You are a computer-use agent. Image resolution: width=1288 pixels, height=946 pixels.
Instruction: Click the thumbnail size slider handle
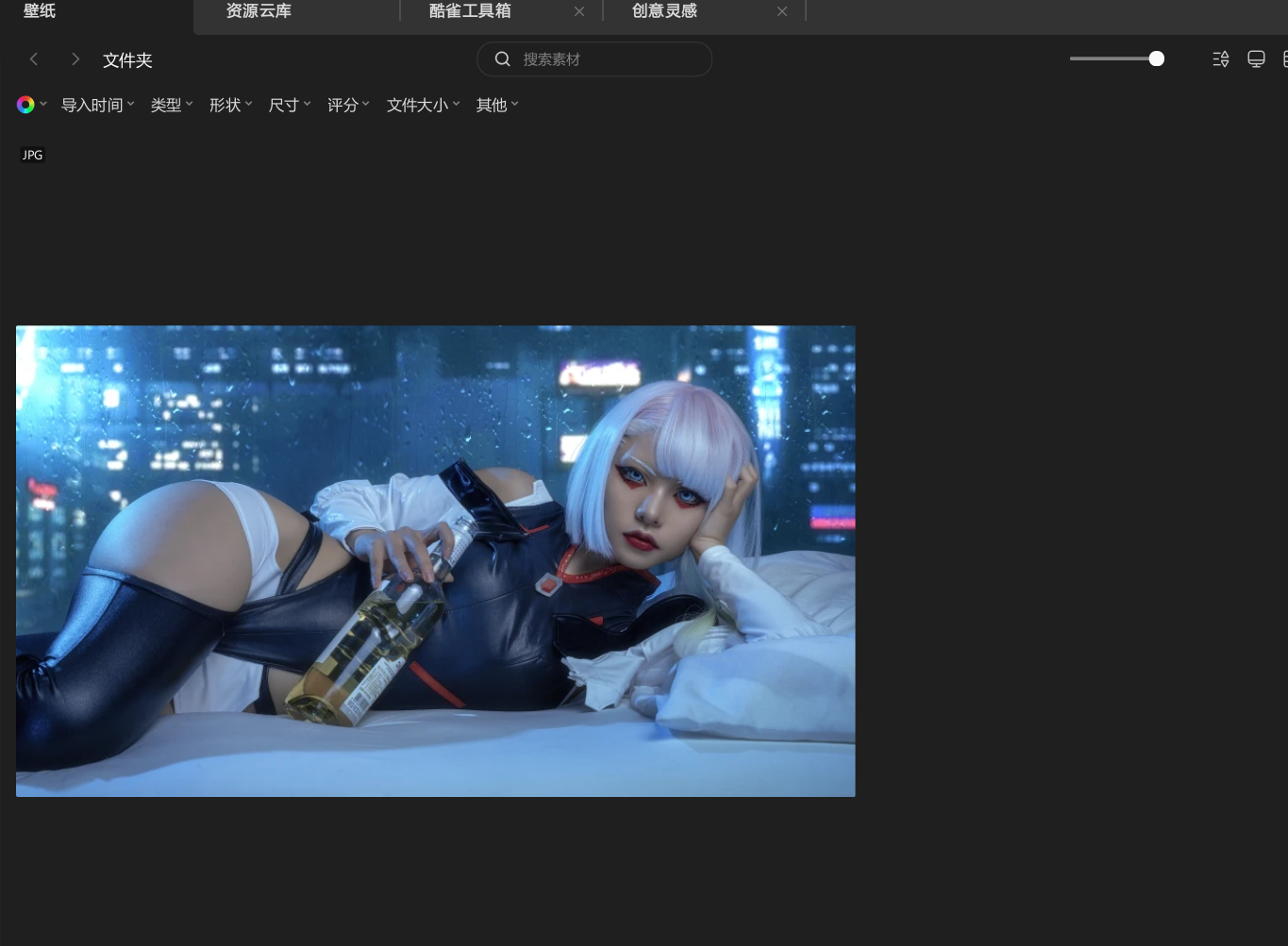[1156, 58]
